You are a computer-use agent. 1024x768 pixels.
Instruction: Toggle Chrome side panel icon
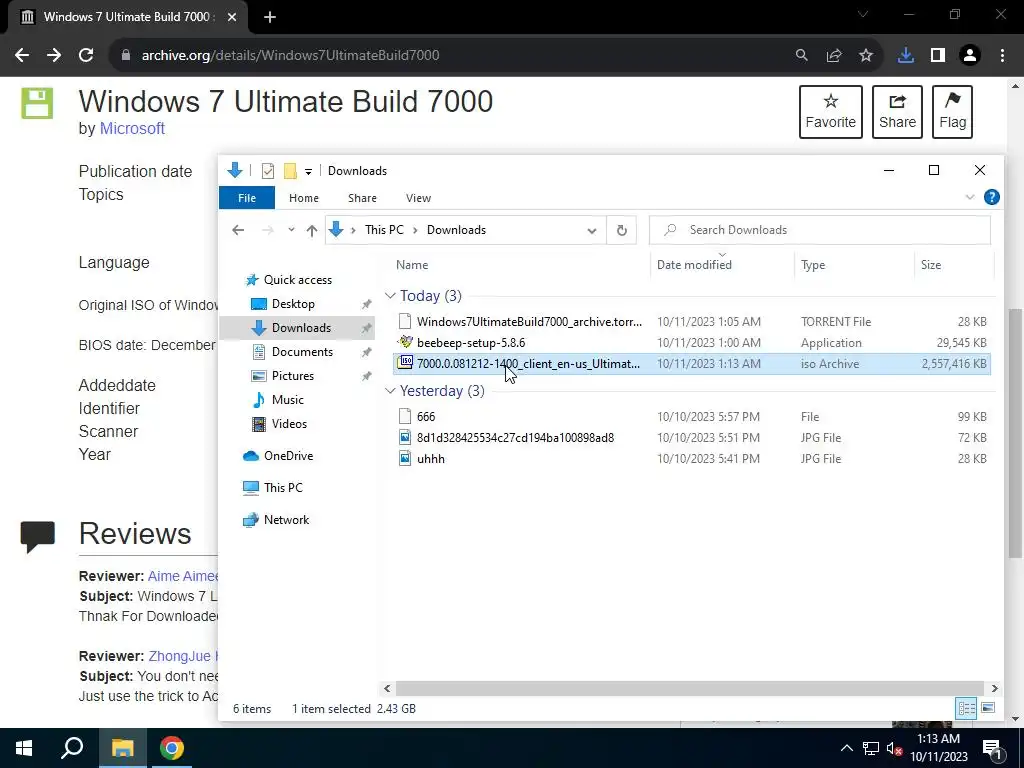(x=938, y=56)
